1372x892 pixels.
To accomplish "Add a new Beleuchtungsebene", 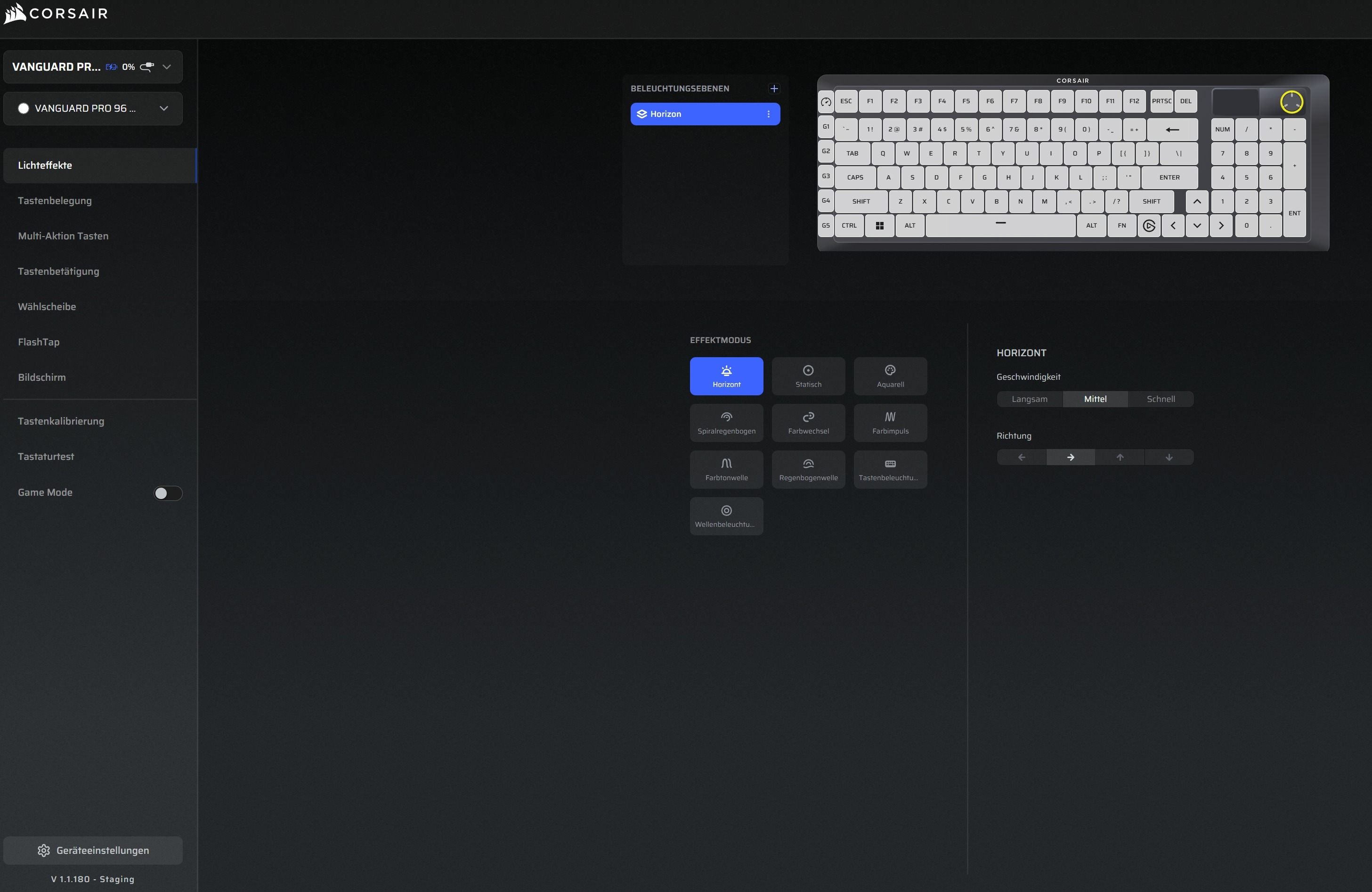I will point(774,88).
